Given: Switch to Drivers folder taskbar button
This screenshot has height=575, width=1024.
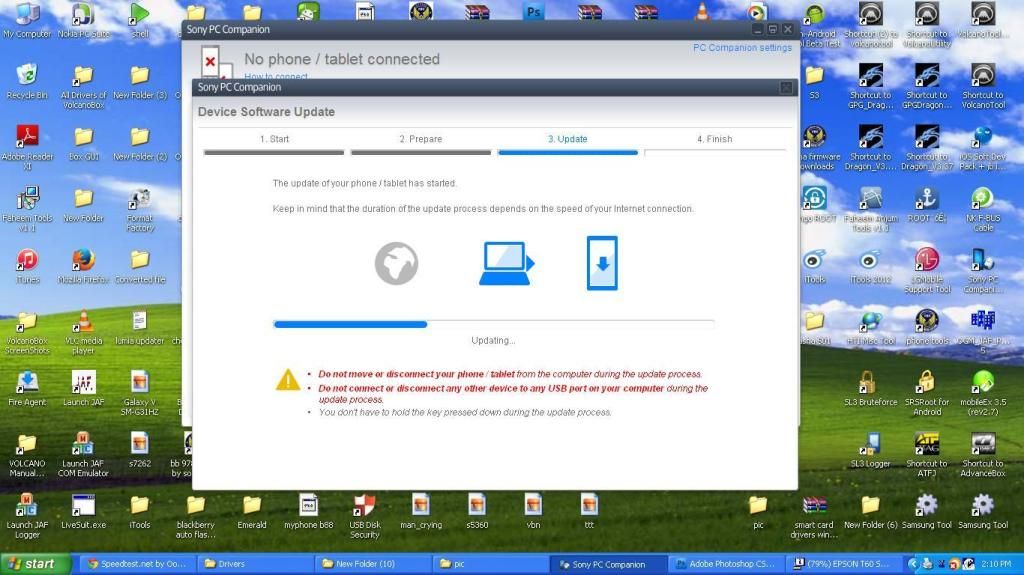Looking at the screenshot, I should point(255,564).
